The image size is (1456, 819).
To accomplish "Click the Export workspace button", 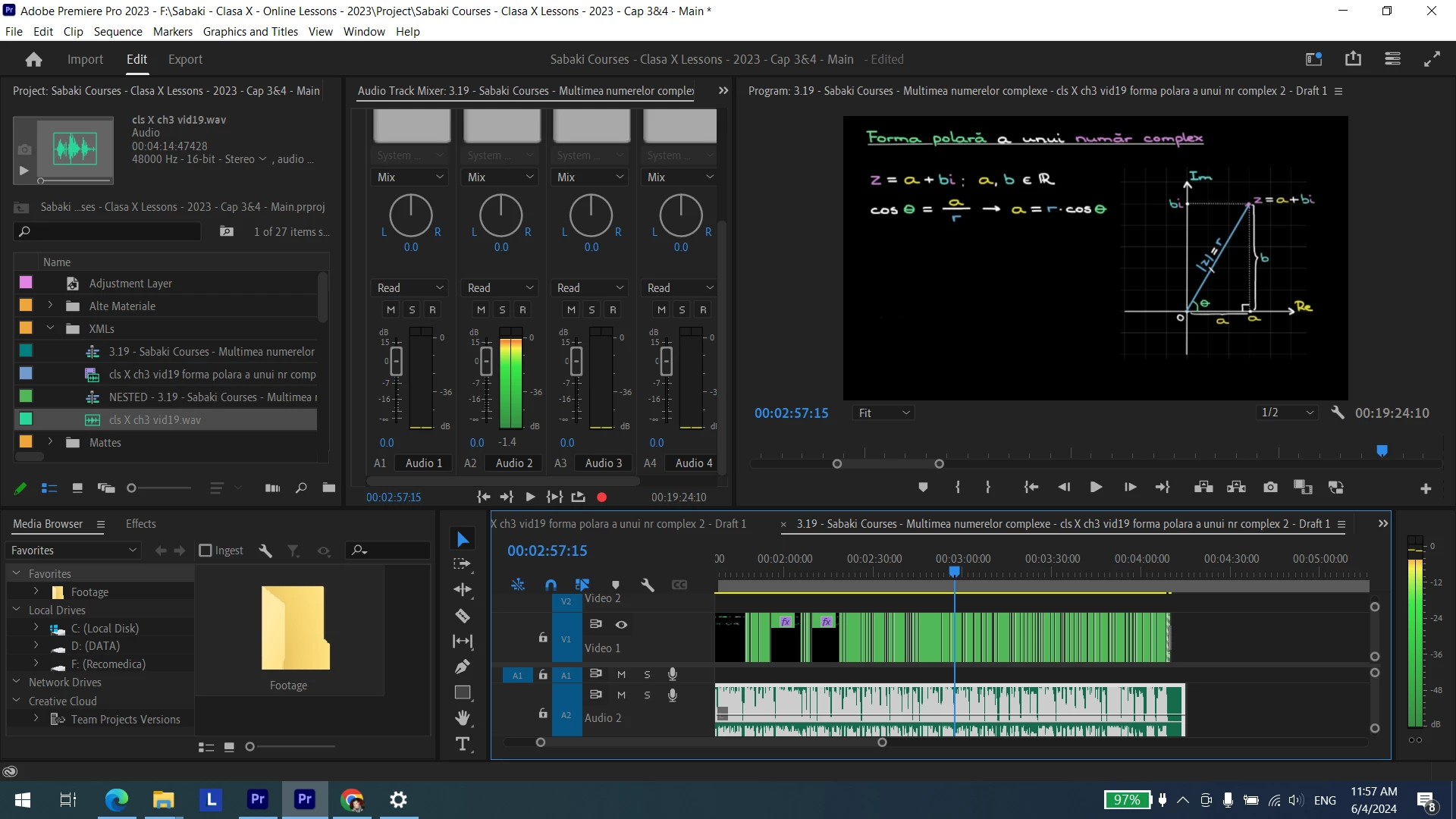I will 185,59.
